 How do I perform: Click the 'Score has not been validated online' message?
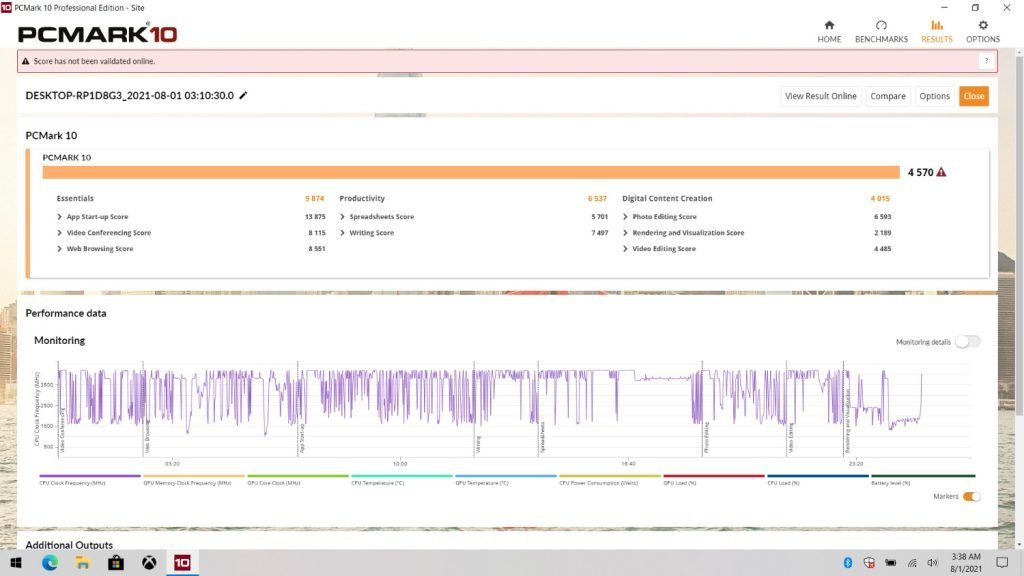(x=94, y=61)
